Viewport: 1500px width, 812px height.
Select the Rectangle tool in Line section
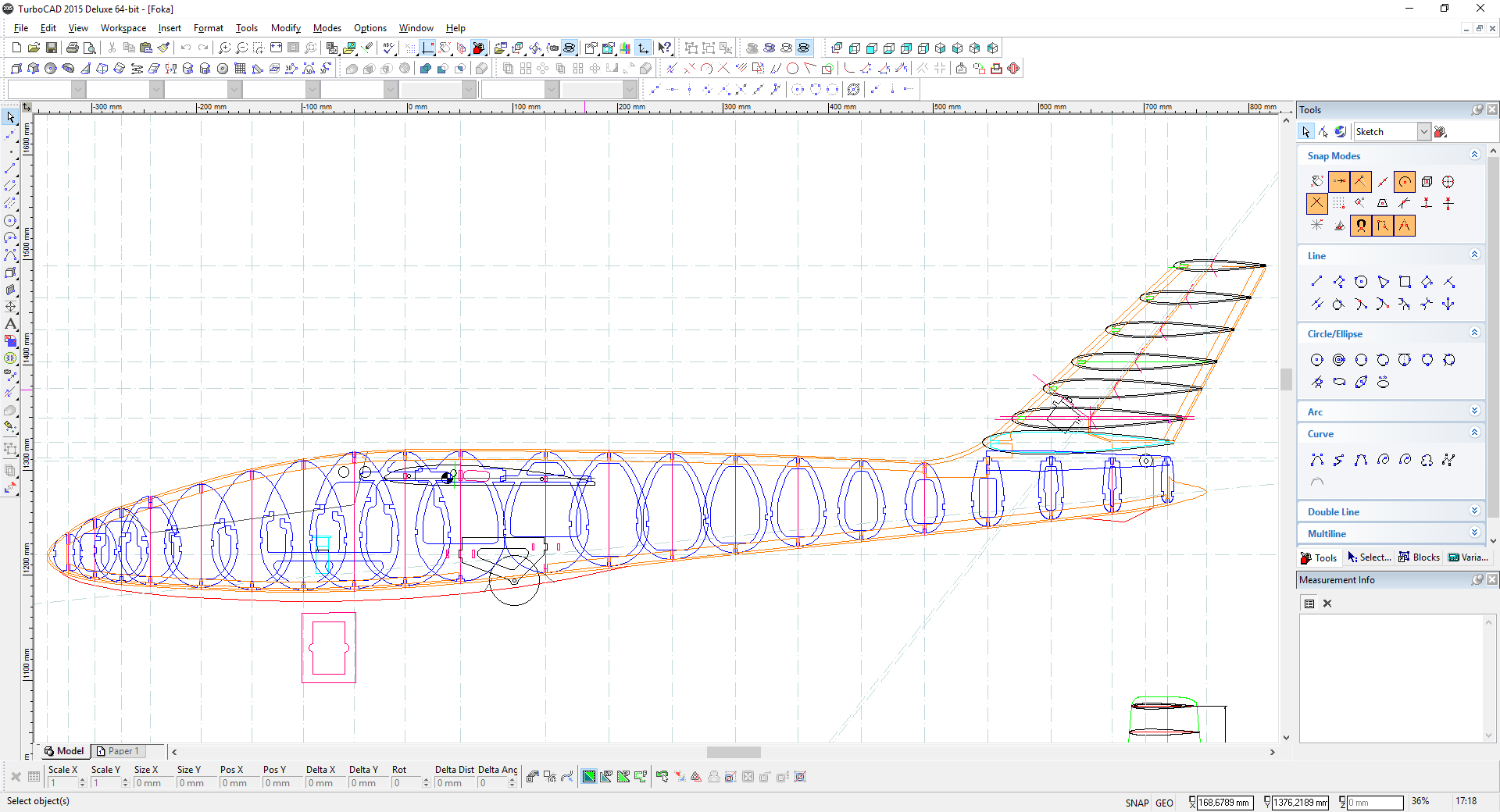click(x=1405, y=282)
